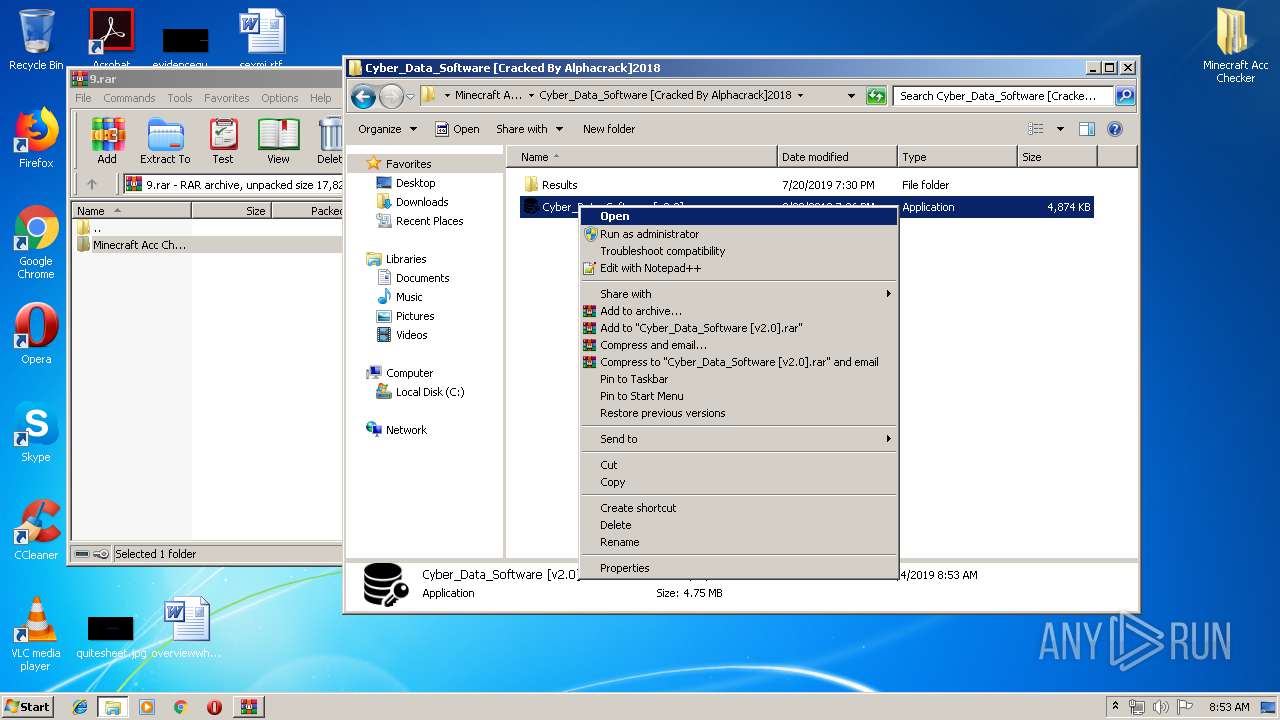Click the Windows Media Player taskbar icon
This screenshot has width=1280, height=720.
point(147,707)
